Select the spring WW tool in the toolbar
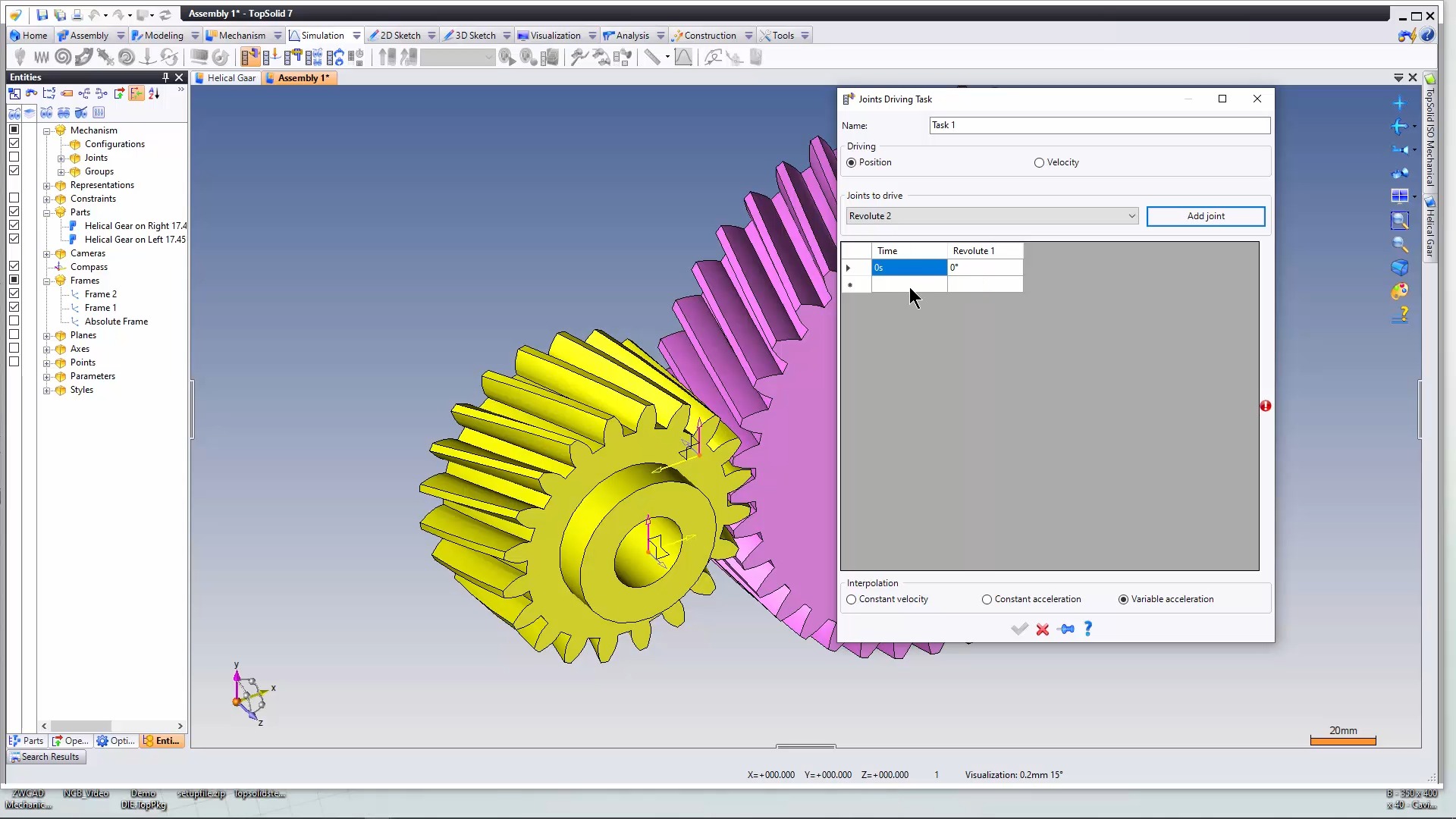Screen dimensions: 1456x819 tap(42, 57)
